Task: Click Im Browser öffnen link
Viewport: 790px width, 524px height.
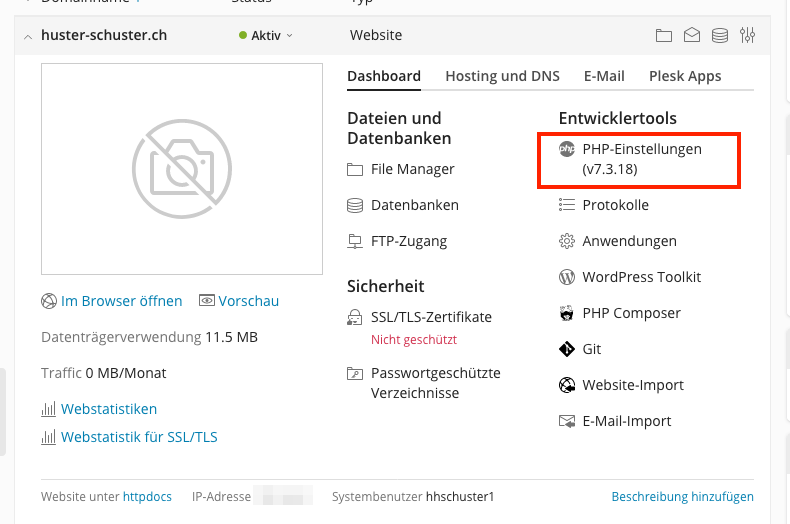Action: (121, 301)
